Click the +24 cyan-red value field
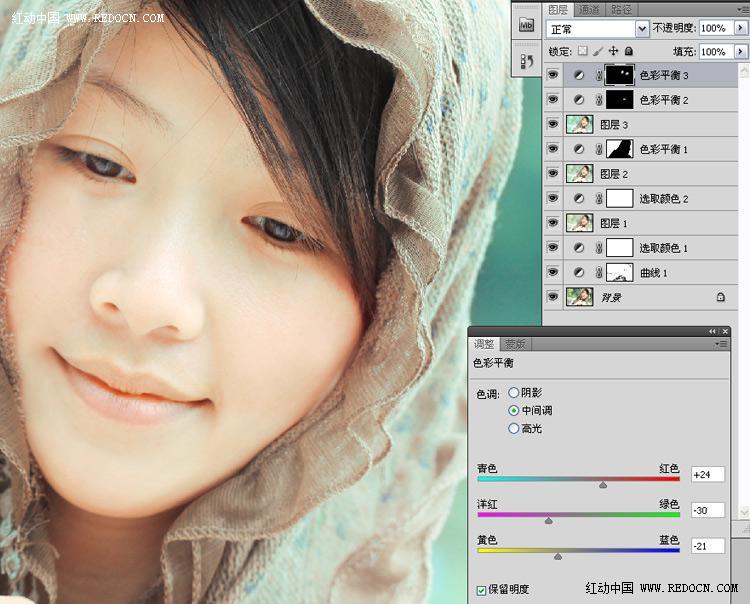Viewport: 750px width, 604px height. [x=708, y=474]
